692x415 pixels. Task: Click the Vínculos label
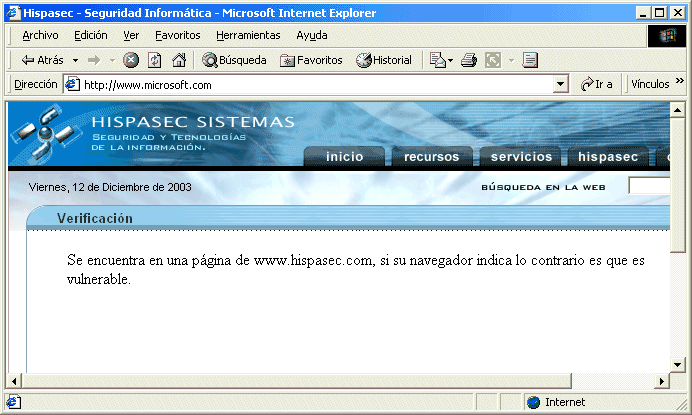pyautogui.click(x=650, y=84)
